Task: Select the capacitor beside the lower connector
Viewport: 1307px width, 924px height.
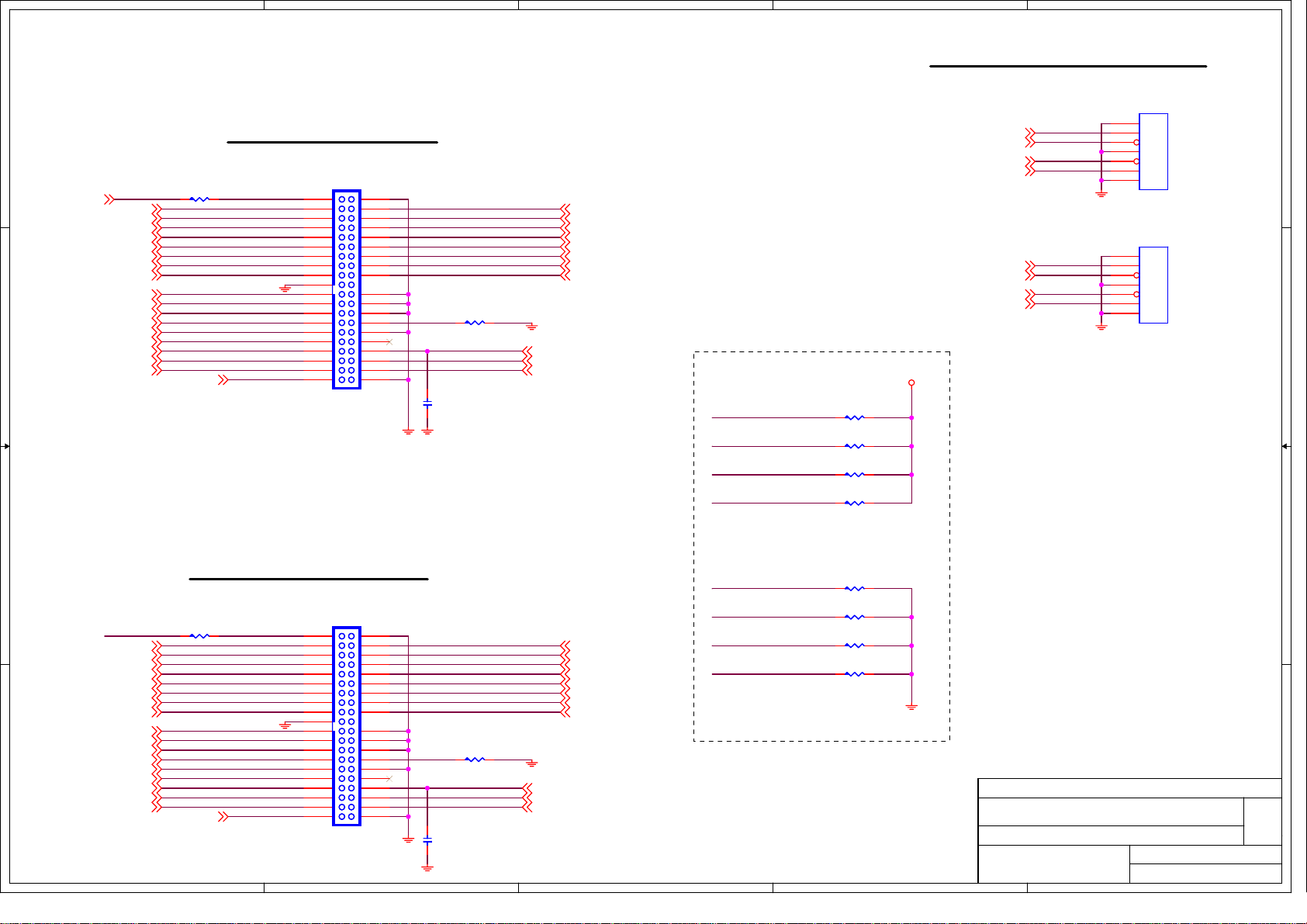Action: (427, 841)
